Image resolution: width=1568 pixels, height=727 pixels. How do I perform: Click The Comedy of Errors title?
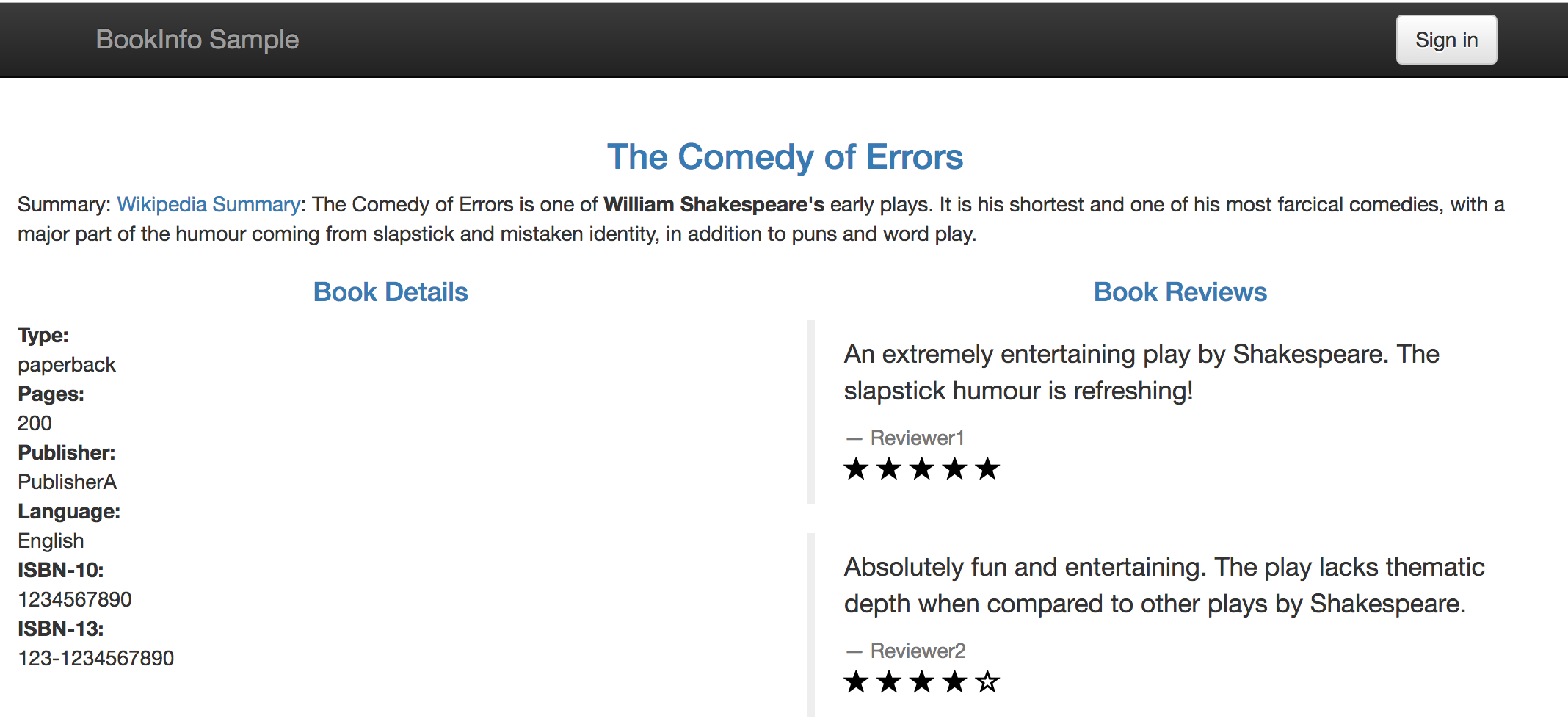[785, 157]
